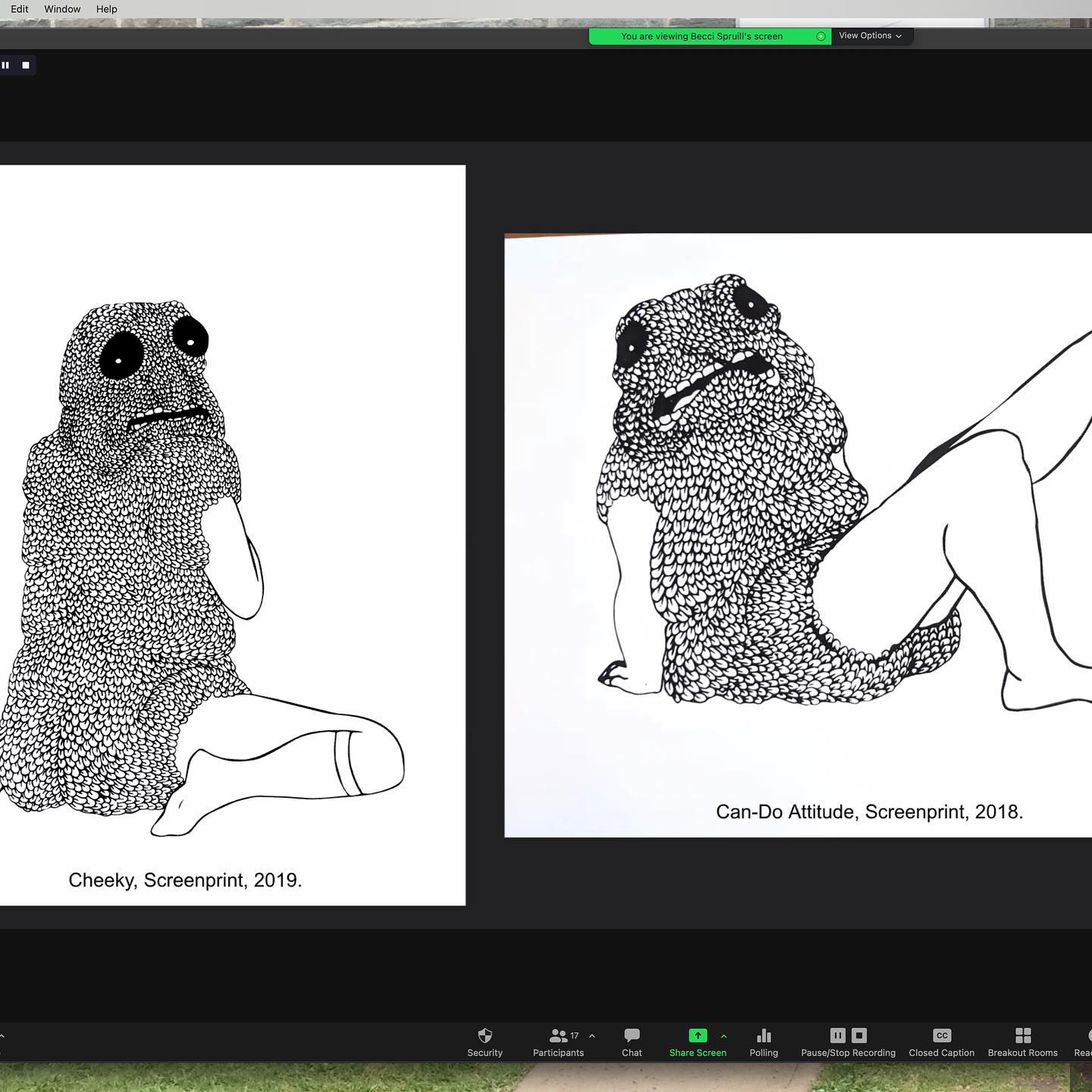
Task: Pause recording from the bottom toolbar
Action: pos(837,1035)
